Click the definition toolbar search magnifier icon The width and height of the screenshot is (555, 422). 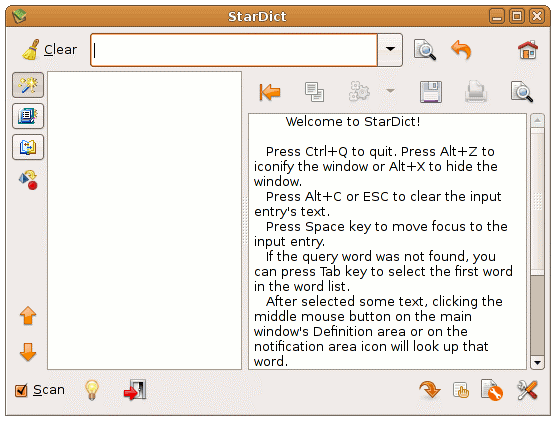[522, 92]
